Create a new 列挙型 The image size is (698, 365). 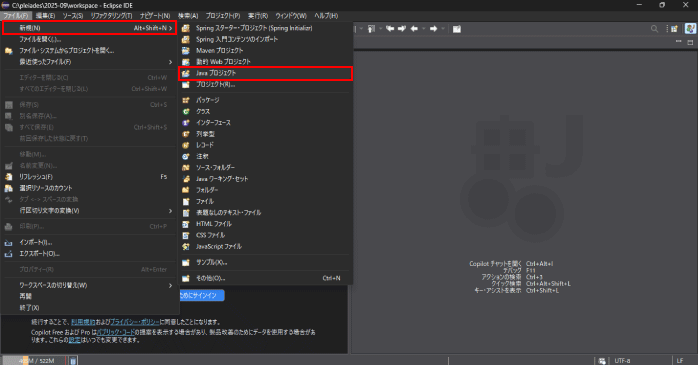pyautogui.click(x=265, y=134)
